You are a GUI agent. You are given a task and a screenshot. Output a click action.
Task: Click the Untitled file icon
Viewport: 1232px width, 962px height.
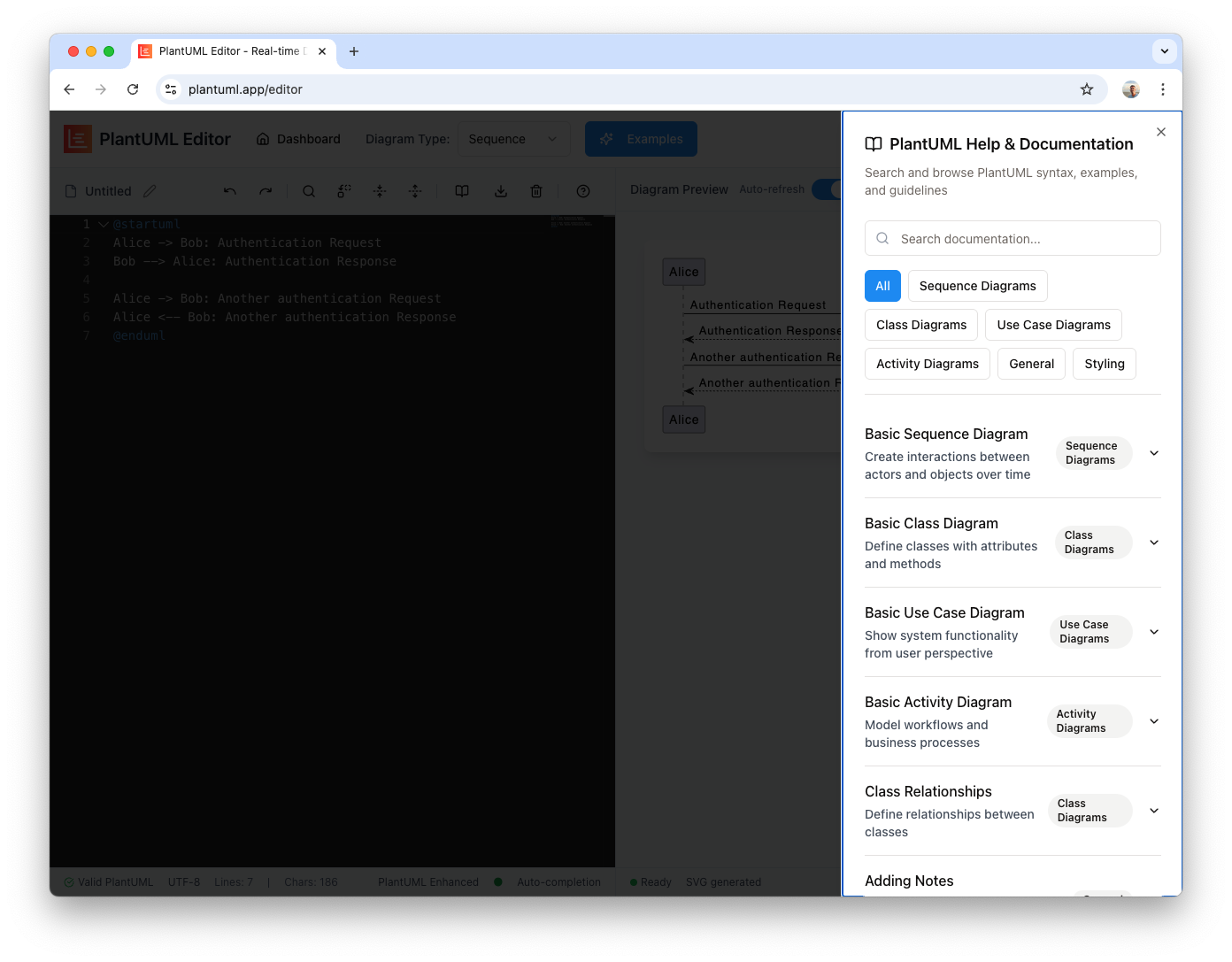[x=71, y=191]
